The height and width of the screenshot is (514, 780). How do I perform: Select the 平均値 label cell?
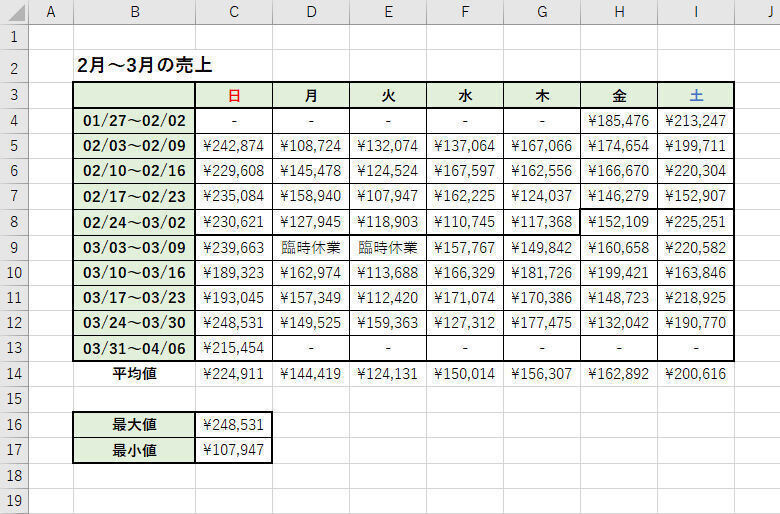click(134, 373)
